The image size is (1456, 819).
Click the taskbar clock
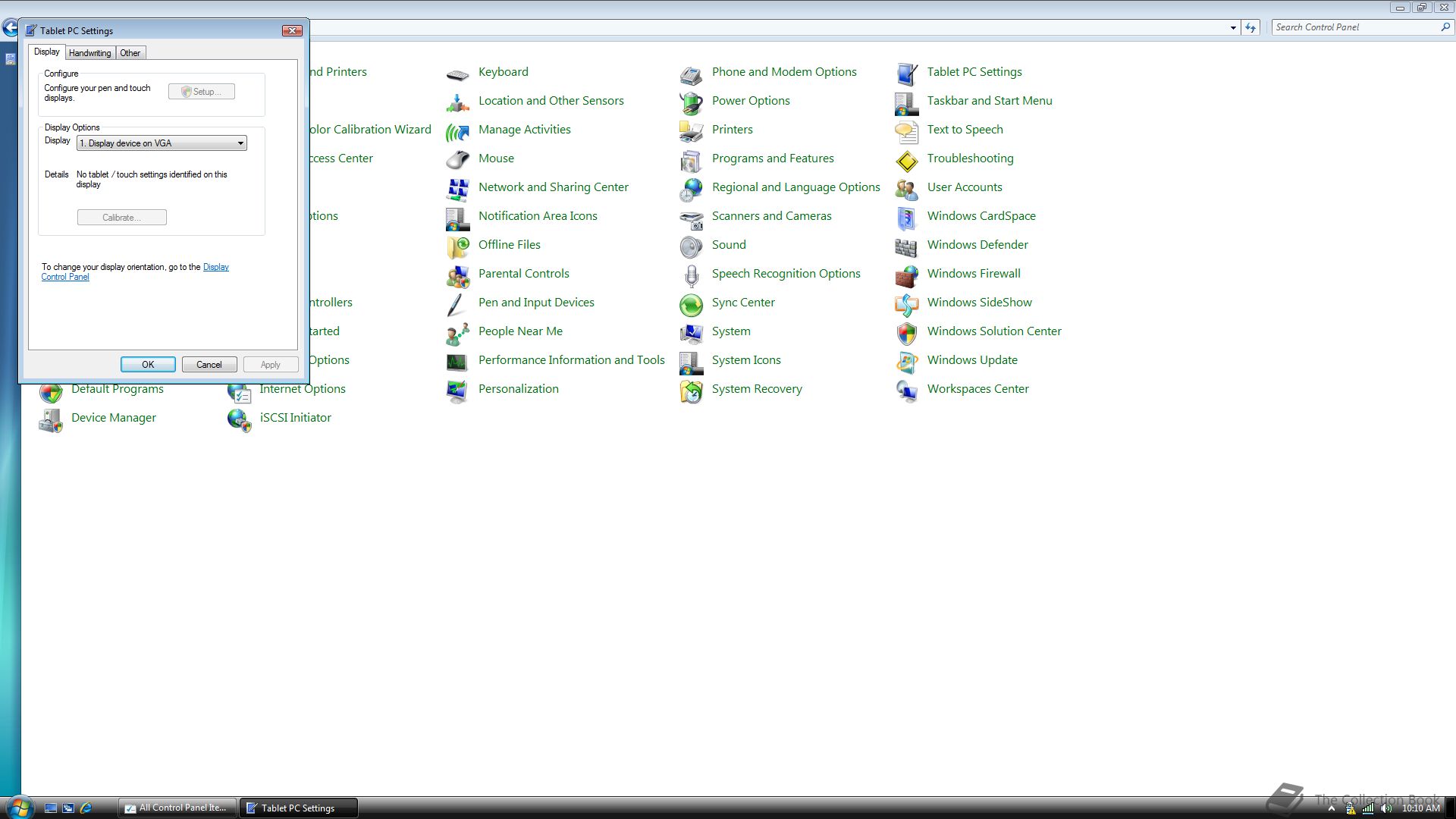(x=1420, y=808)
